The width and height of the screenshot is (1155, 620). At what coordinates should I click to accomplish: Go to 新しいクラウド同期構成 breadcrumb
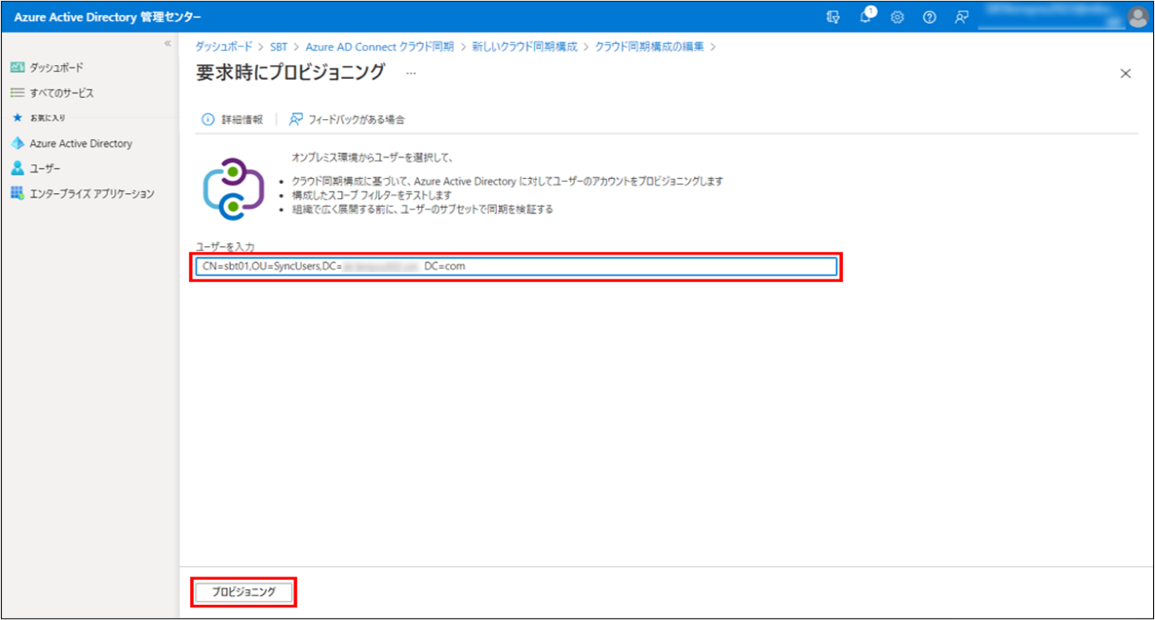click(x=524, y=46)
